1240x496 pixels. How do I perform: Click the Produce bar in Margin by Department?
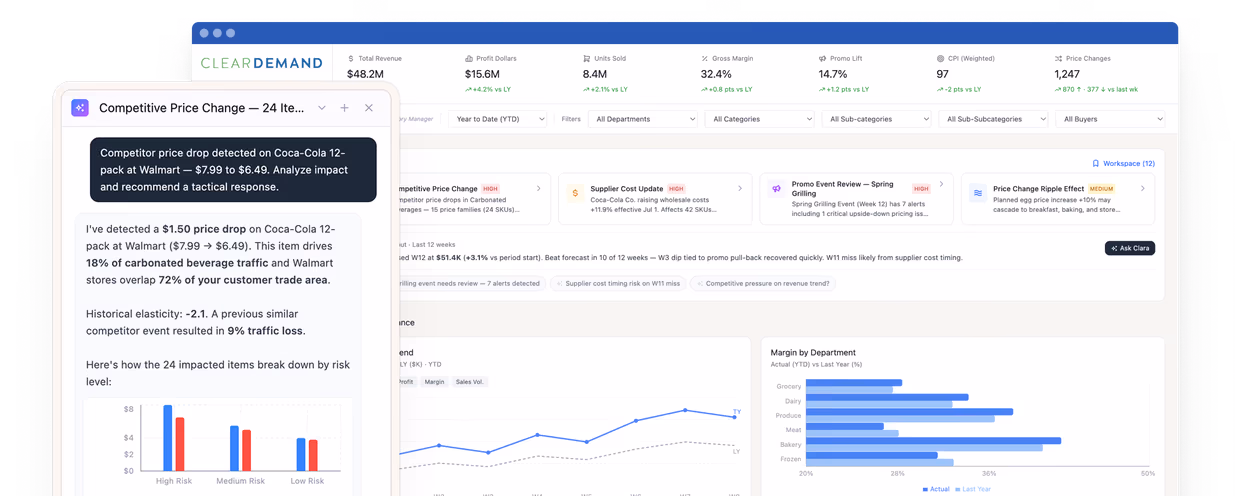click(x=909, y=412)
